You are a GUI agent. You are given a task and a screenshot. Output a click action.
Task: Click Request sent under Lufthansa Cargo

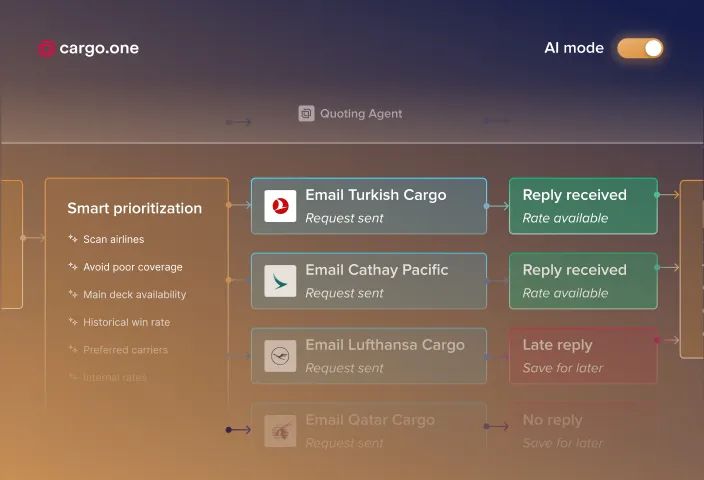pos(344,368)
